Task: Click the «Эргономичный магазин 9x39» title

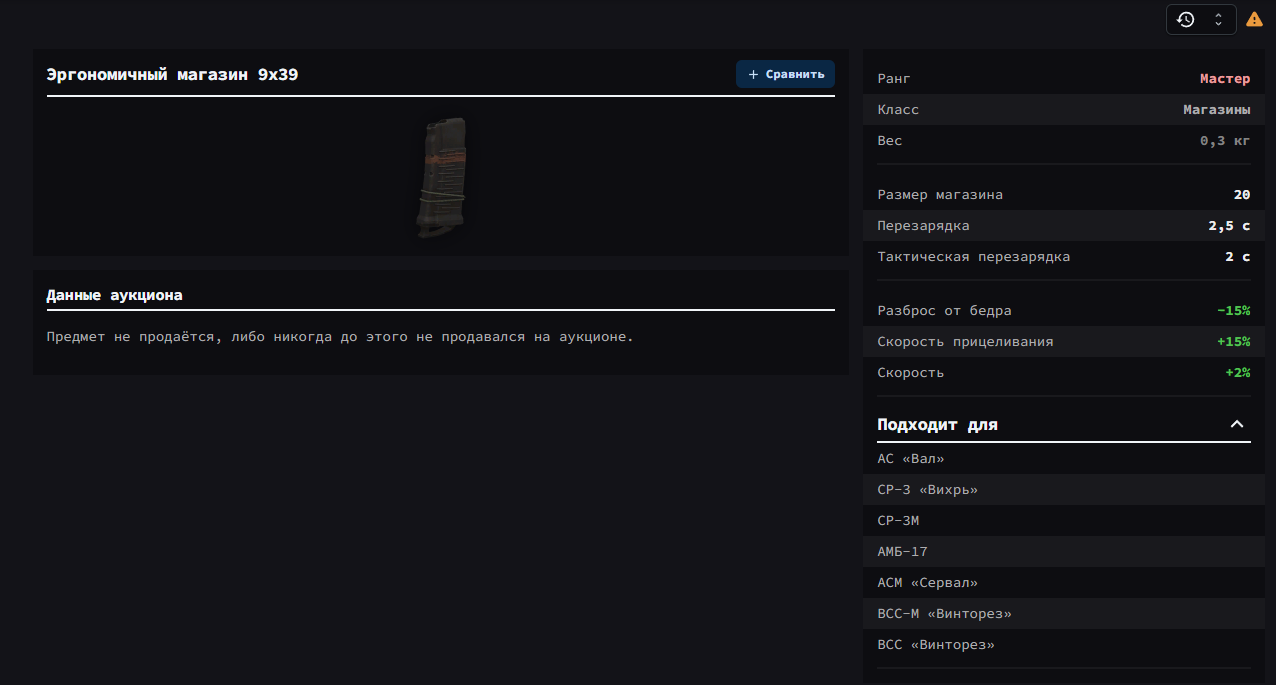Action: pyautogui.click(x=172, y=75)
